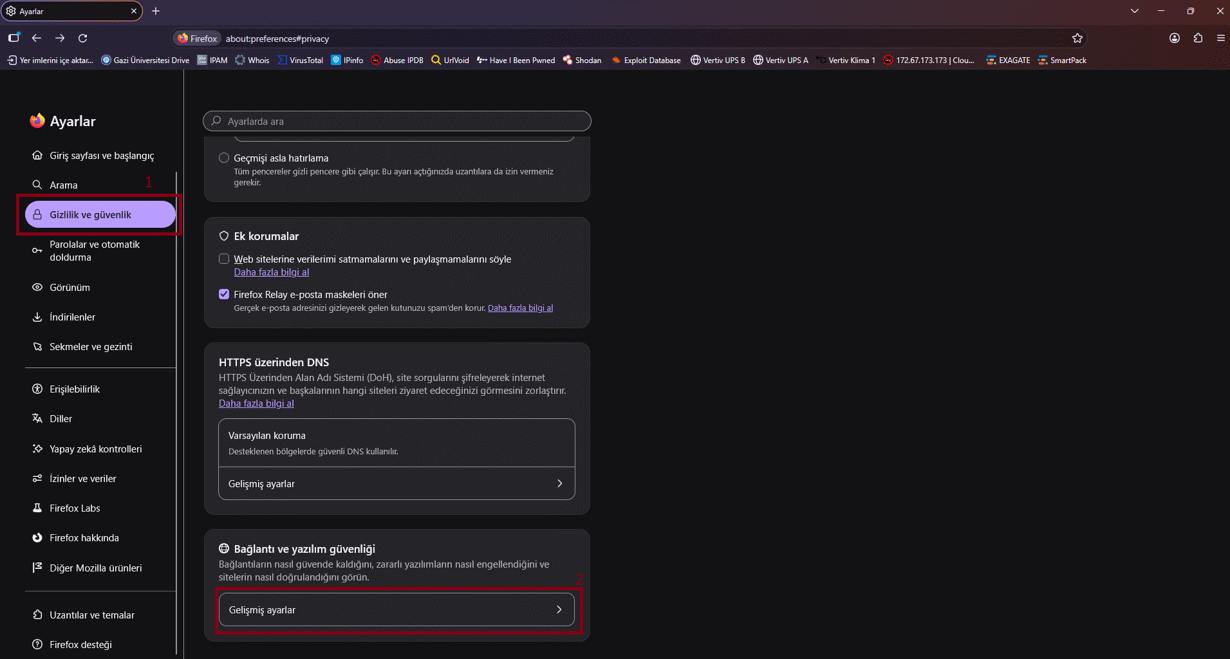Open the hamburger application menu
This screenshot has height=659, width=1230.
tap(1221, 38)
